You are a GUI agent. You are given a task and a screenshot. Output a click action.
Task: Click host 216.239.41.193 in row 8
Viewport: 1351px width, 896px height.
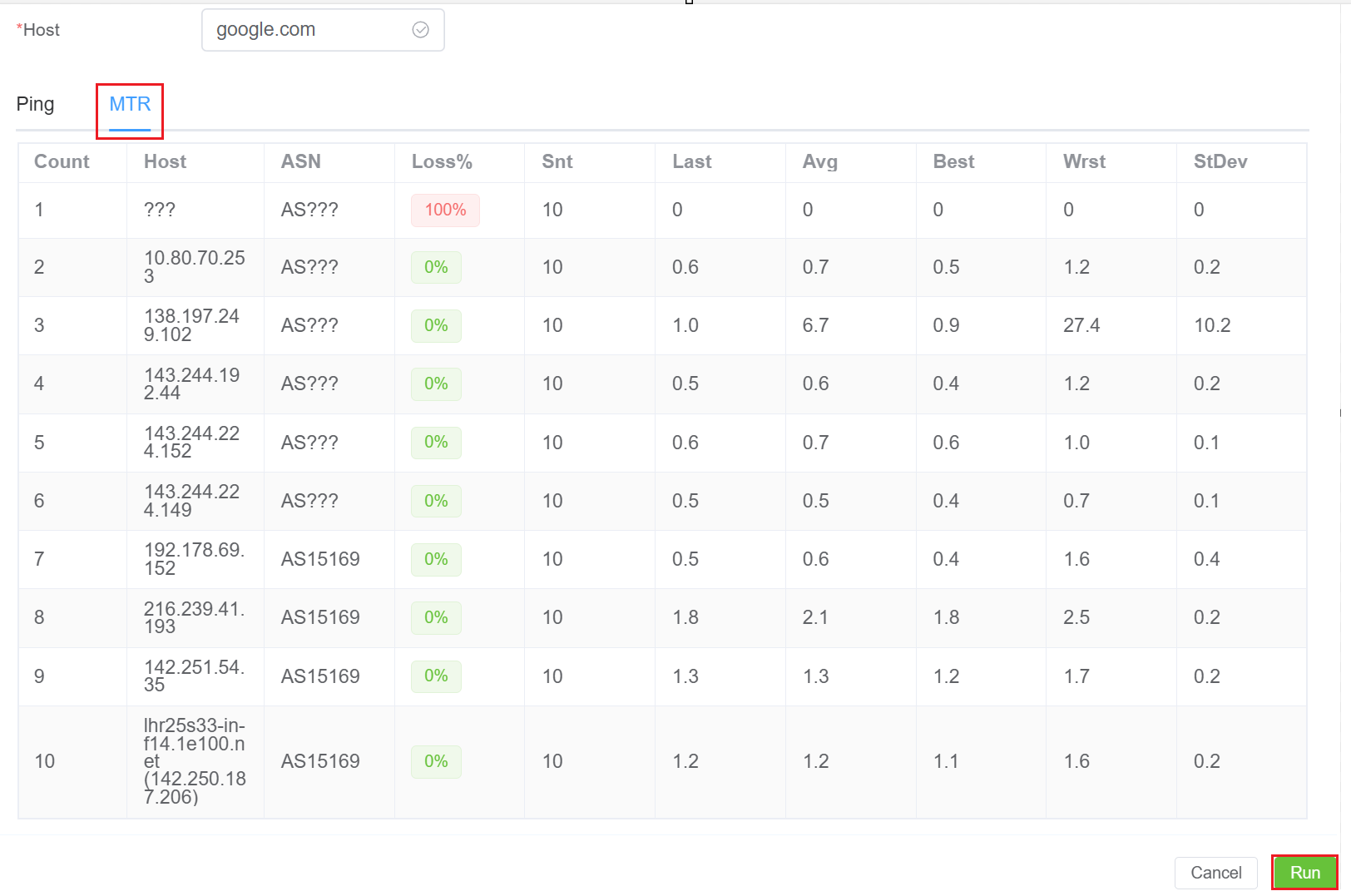(194, 618)
